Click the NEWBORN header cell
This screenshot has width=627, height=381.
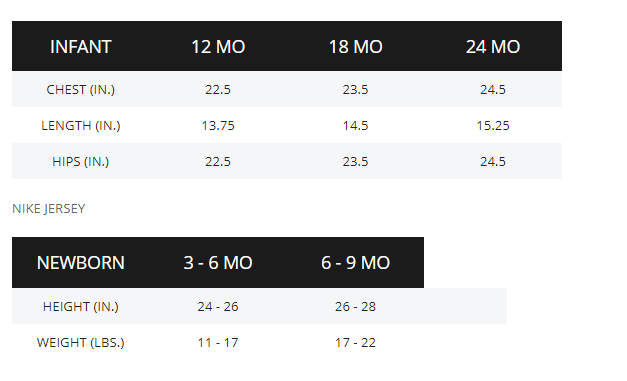(80, 263)
